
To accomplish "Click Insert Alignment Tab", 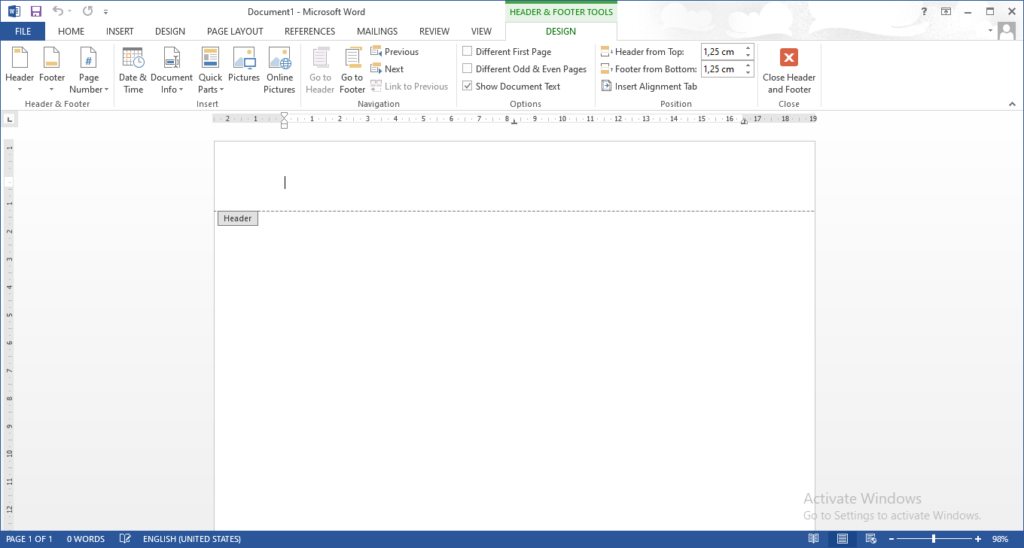I will pyautogui.click(x=649, y=87).
